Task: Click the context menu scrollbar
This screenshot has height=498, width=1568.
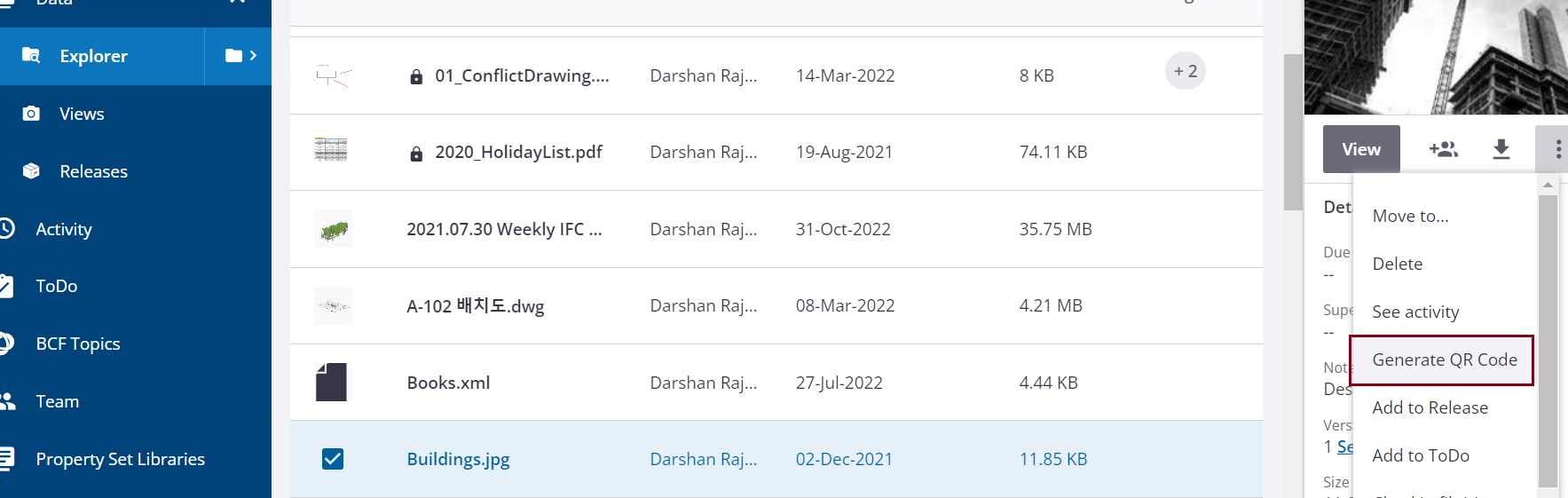Action: [x=1548, y=337]
